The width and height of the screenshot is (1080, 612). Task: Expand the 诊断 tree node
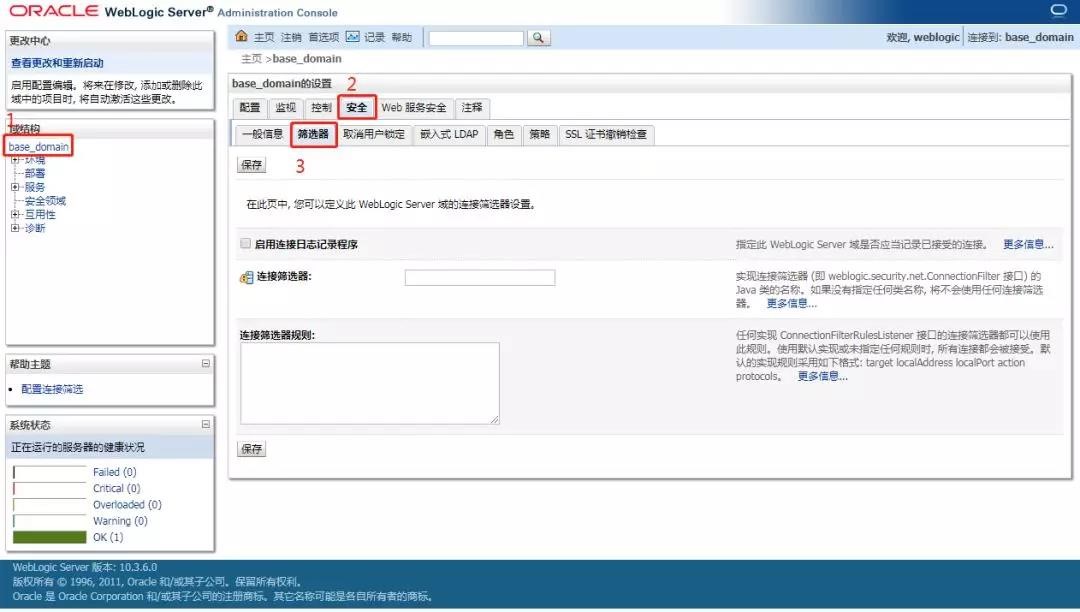tap(15, 228)
